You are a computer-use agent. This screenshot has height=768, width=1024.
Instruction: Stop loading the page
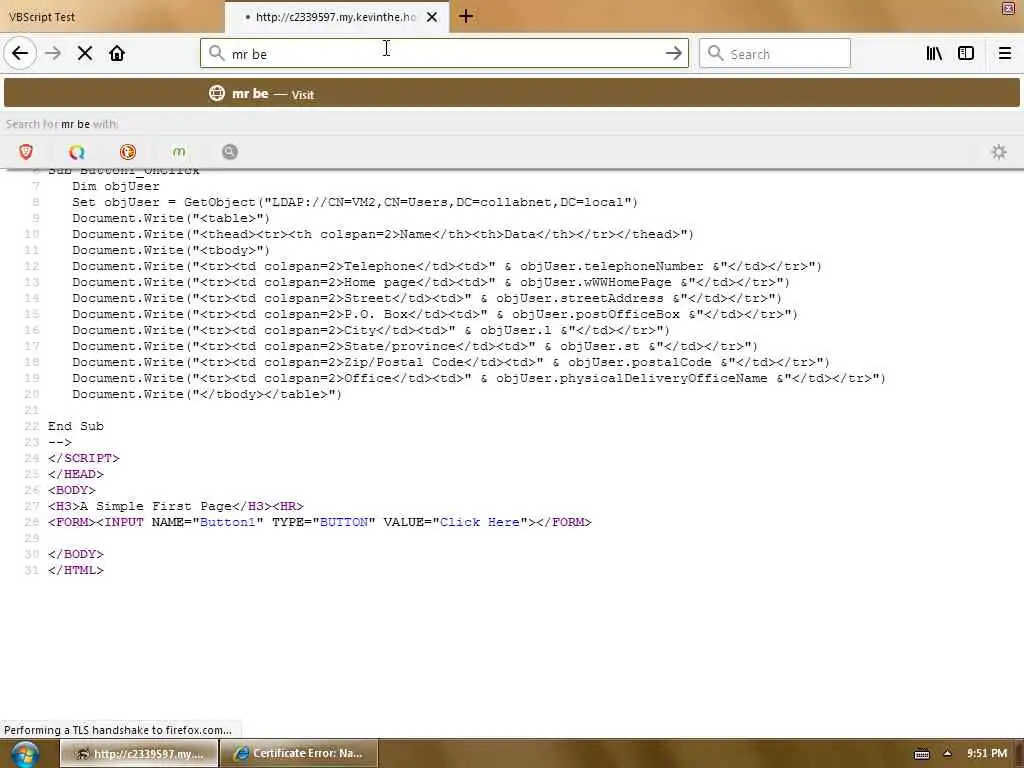(x=85, y=54)
